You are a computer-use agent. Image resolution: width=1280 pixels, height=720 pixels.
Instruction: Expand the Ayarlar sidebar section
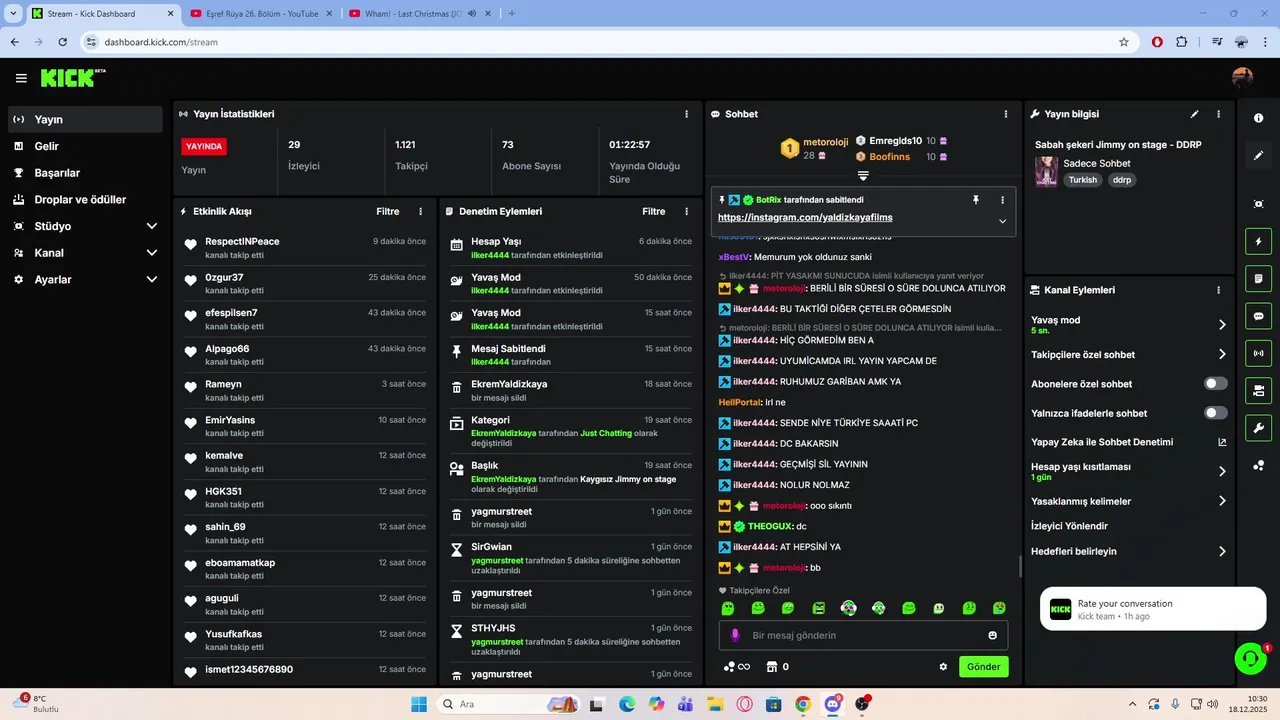[x=152, y=280]
